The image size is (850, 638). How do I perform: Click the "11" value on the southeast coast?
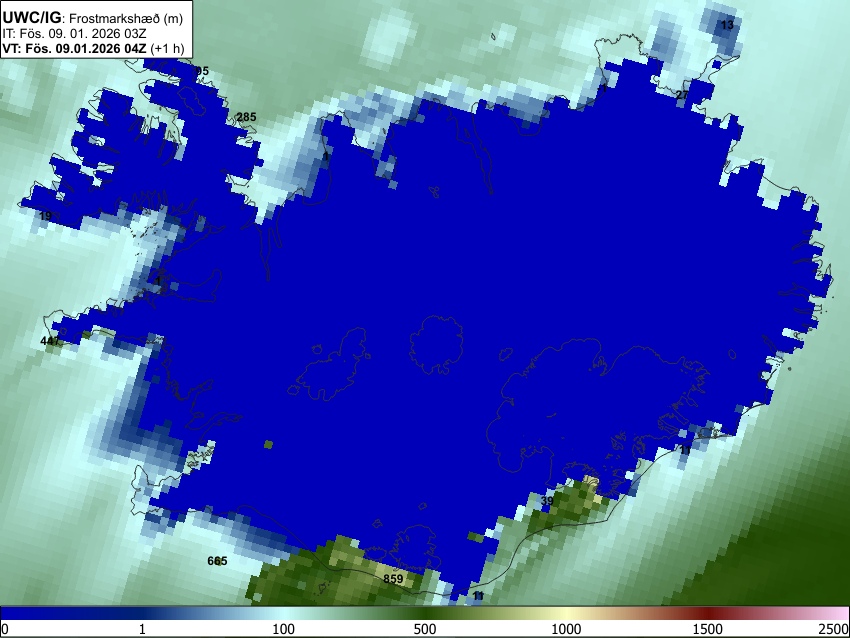coord(685,450)
